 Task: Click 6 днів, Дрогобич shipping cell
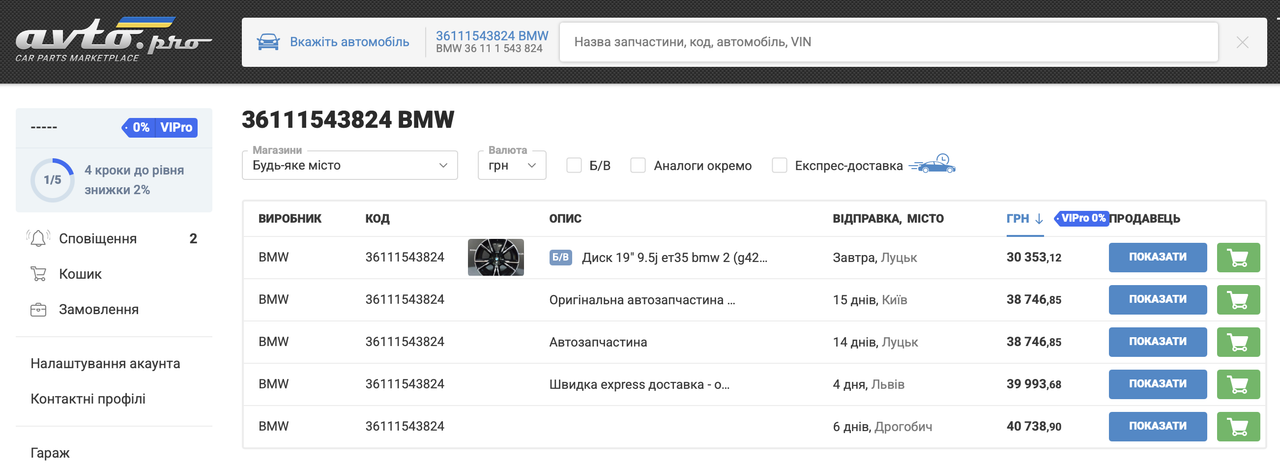coord(883,426)
